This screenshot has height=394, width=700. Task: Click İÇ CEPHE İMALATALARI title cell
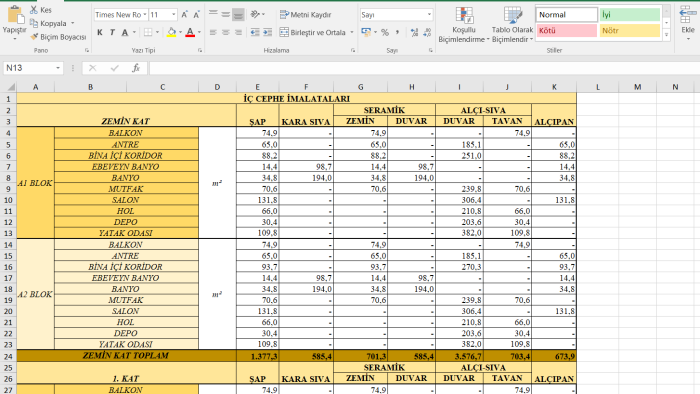pyautogui.click(x=296, y=98)
